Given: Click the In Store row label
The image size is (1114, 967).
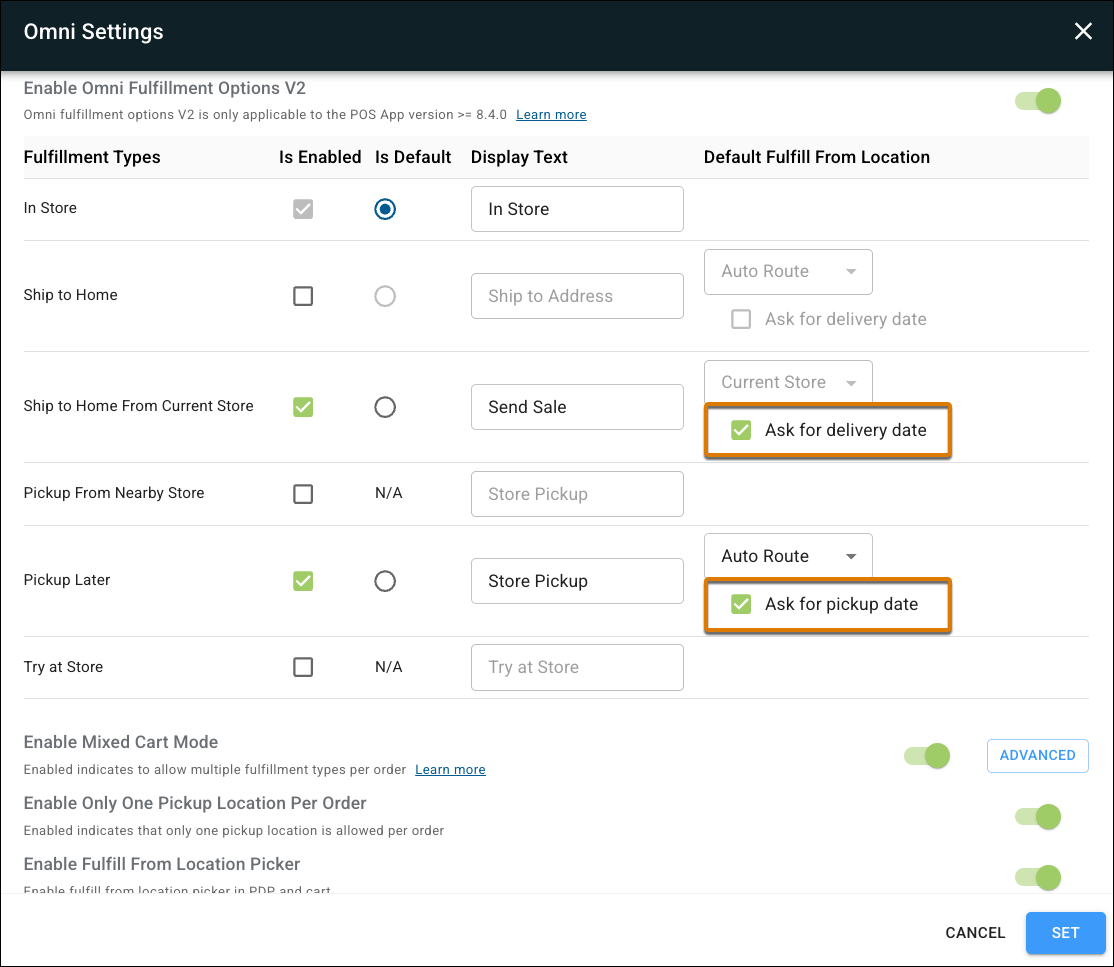Looking at the screenshot, I should 50,208.
